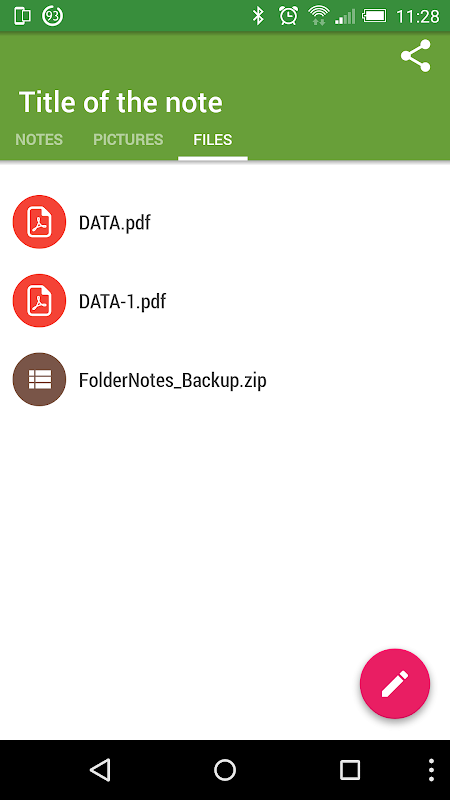The height and width of the screenshot is (800, 450).
Task: Tap the Wi-Fi signal status icon
Action: click(318, 16)
